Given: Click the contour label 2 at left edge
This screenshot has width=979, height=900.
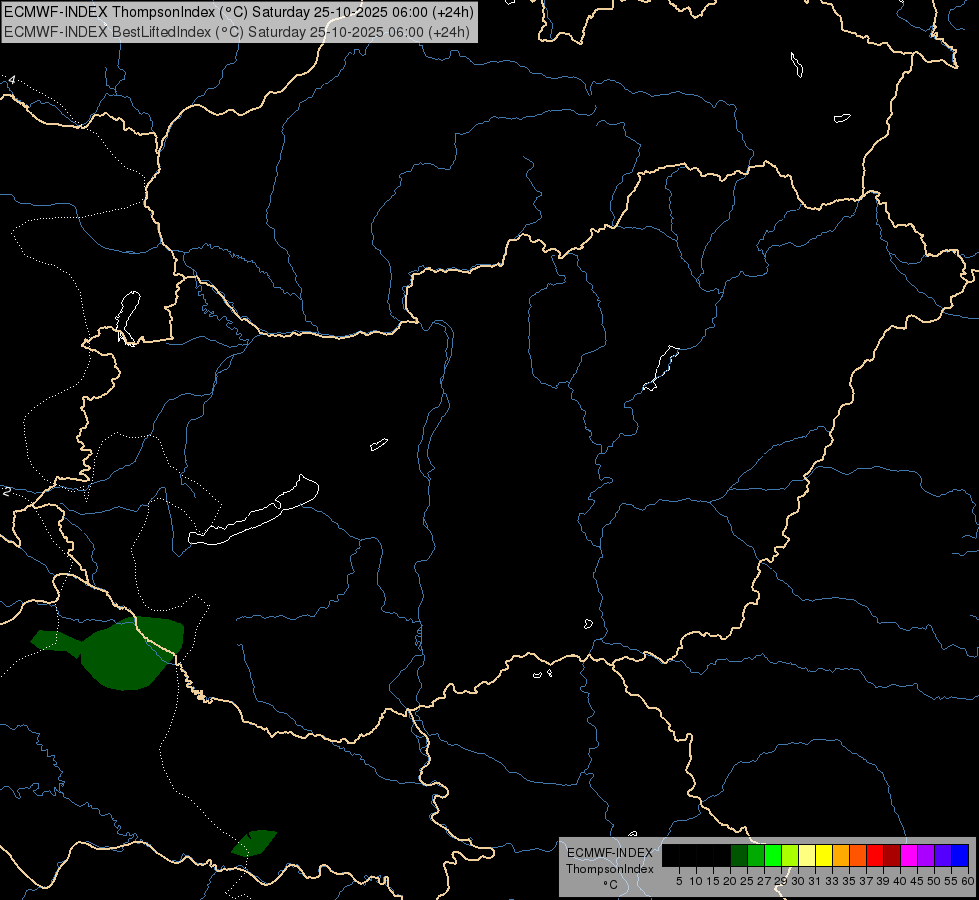Looking at the screenshot, I should click(6, 492).
